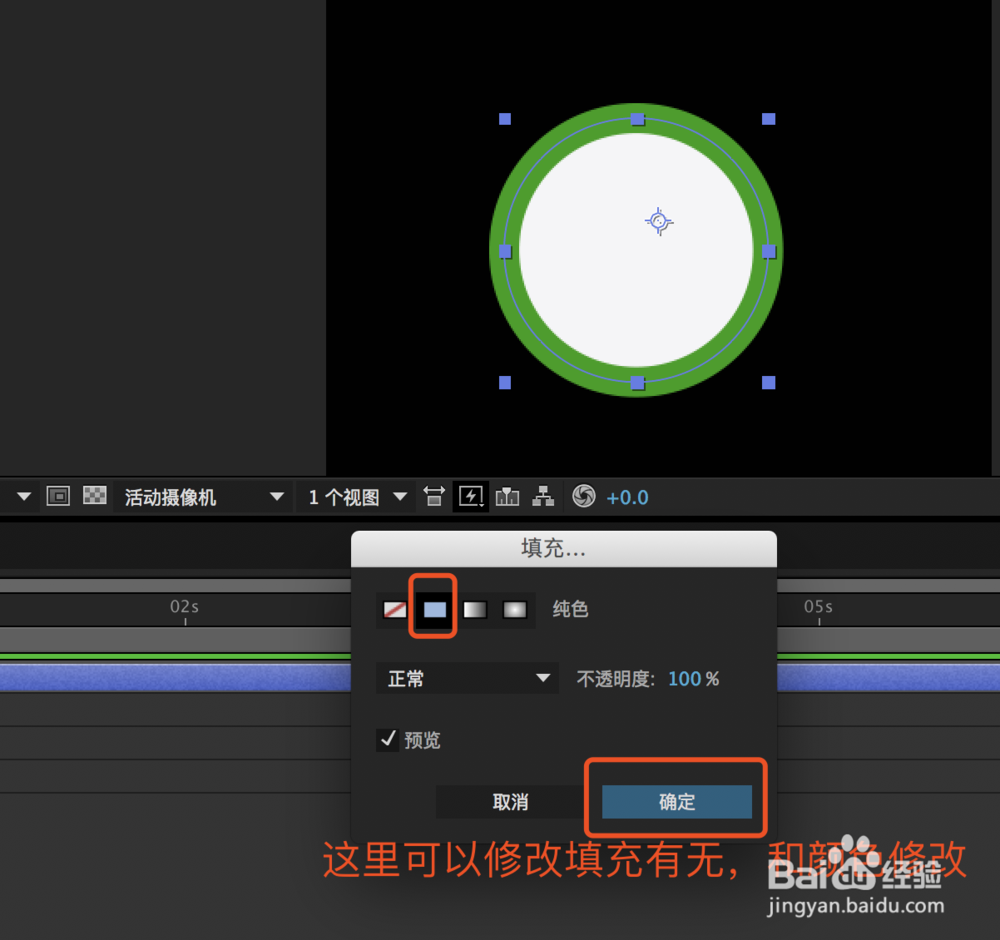
Task: Open the composition flowchart icon
Action: [543, 496]
